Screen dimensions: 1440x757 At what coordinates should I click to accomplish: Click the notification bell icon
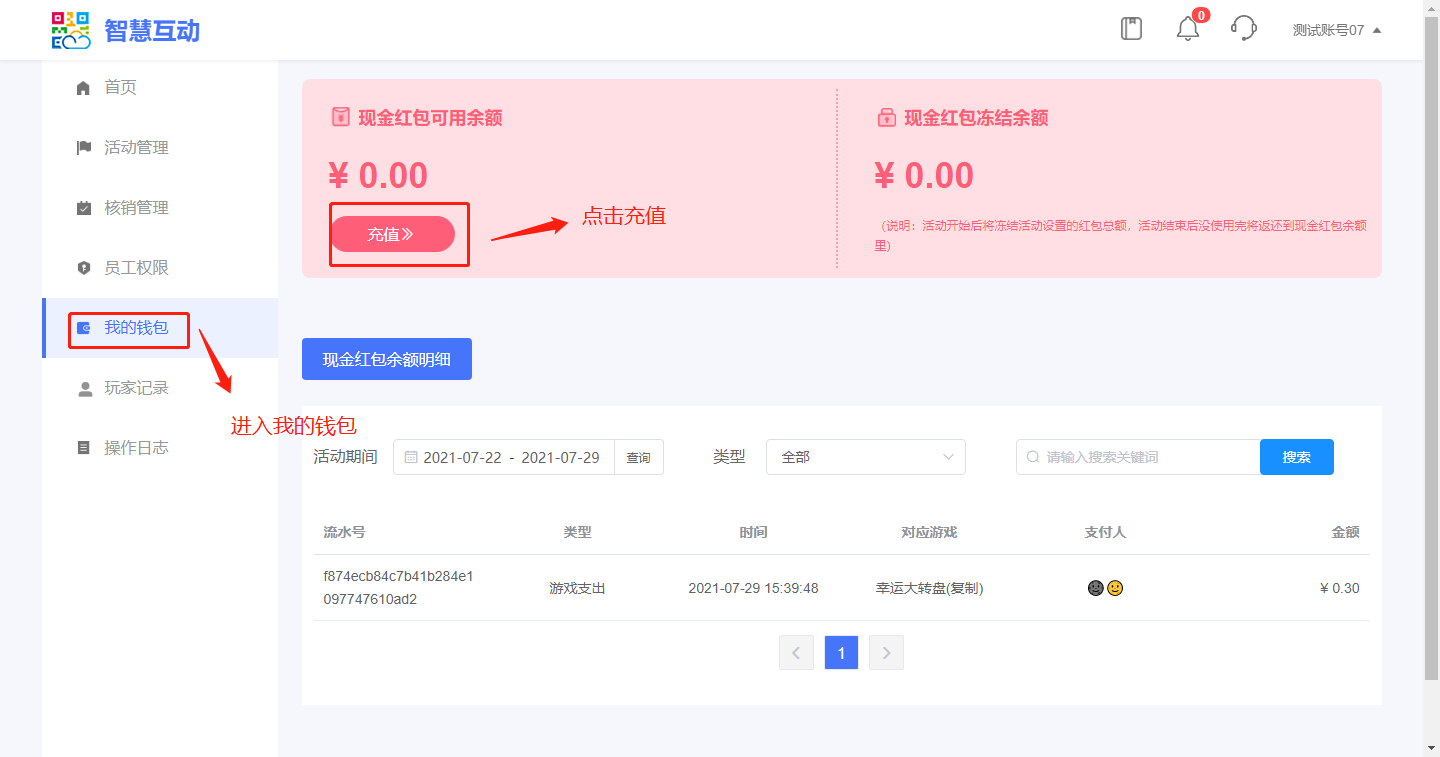pyautogui.click(x=1187, y=29)
